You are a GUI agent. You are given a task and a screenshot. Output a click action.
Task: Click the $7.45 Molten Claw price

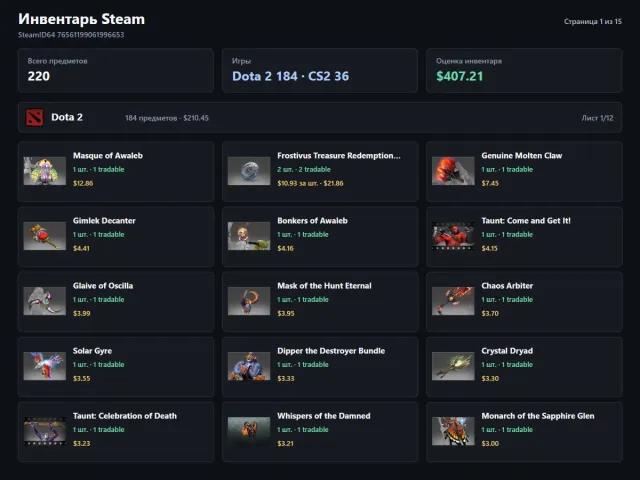tap(490, 183)
